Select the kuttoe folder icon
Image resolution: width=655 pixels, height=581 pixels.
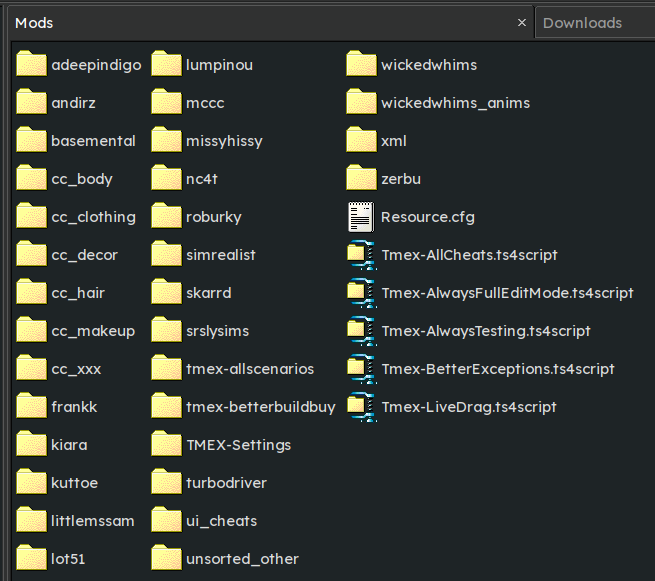click(31, 482)
